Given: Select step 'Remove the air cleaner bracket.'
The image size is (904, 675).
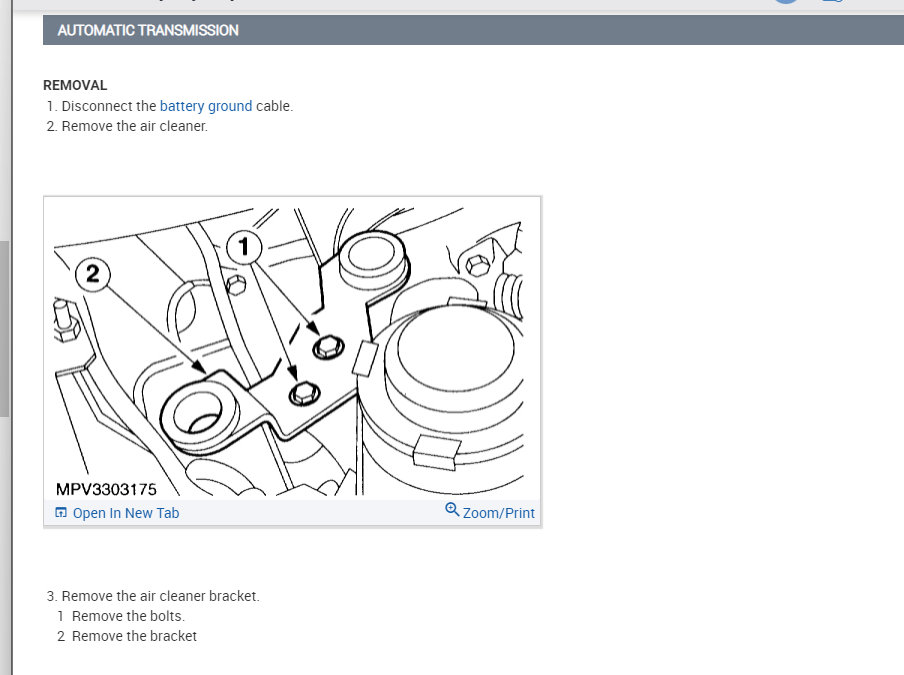Looking at the screenshot, I should (x=160, y=596).
